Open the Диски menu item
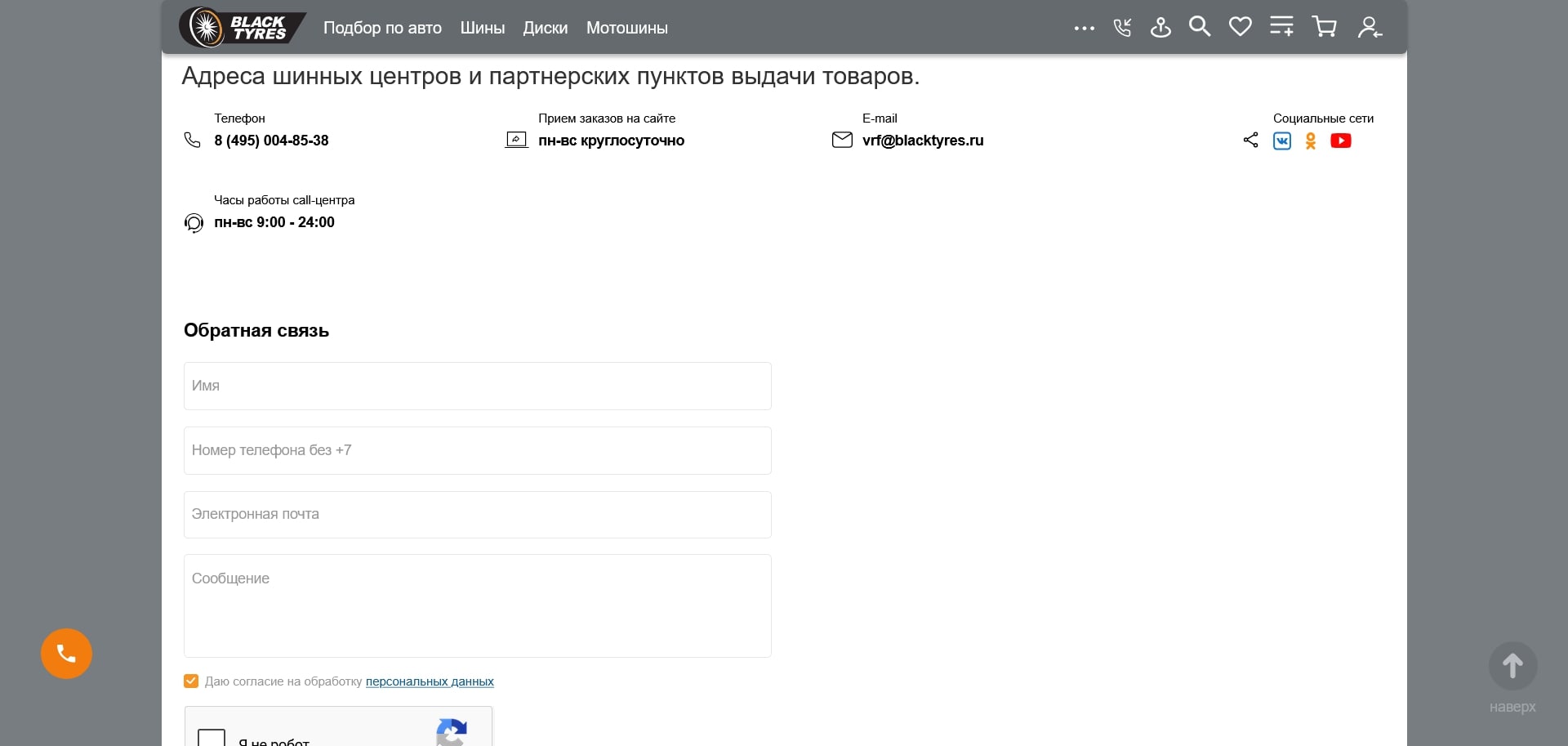The width and height of the screenshot is (1568, 746). click(x=545, y=28)
